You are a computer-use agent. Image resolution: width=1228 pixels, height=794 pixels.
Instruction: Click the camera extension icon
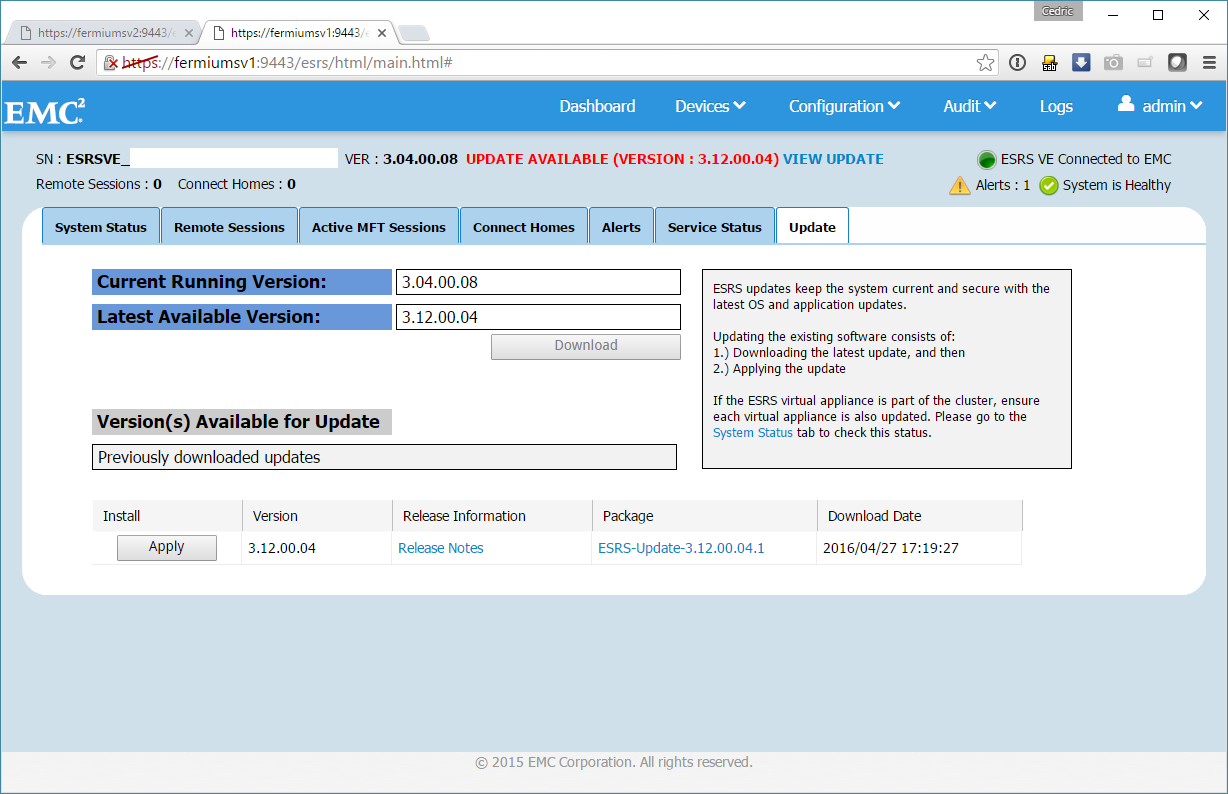tap(1113, 62)
